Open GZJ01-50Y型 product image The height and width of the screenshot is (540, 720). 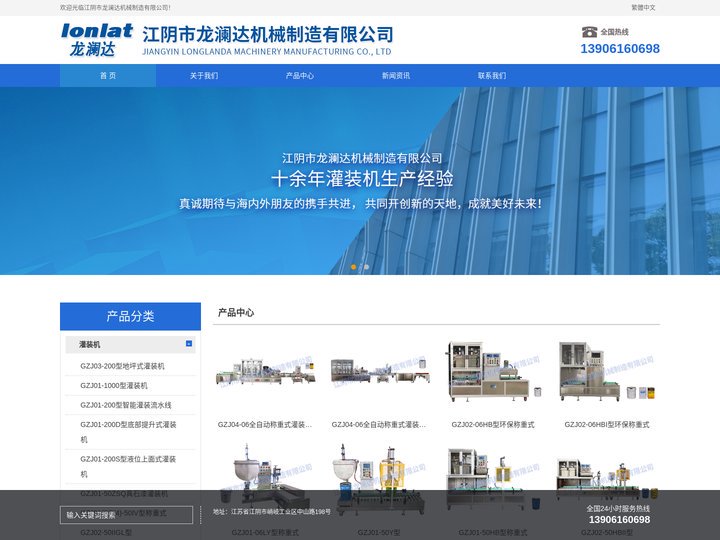pos(380,480)
